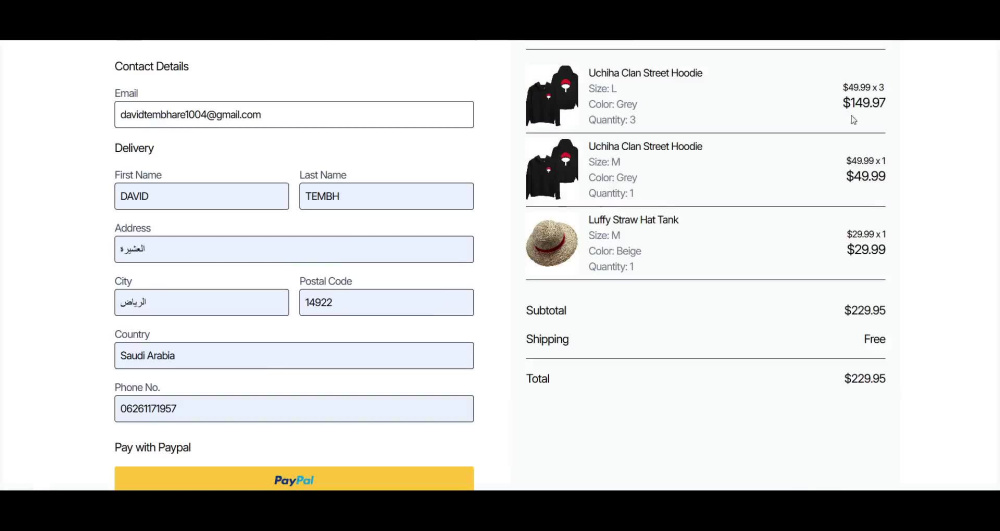Focus the First Name field containing DAVID
The height and width of the screenshot is (531, 1000).
click(202, 196)
